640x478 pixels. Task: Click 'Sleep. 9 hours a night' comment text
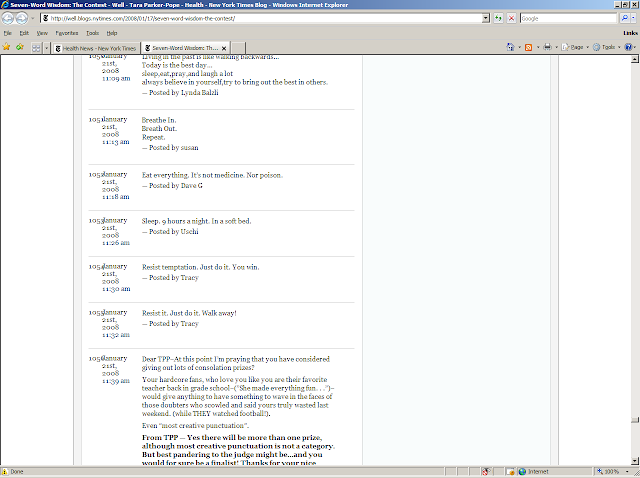pos(196,221)
